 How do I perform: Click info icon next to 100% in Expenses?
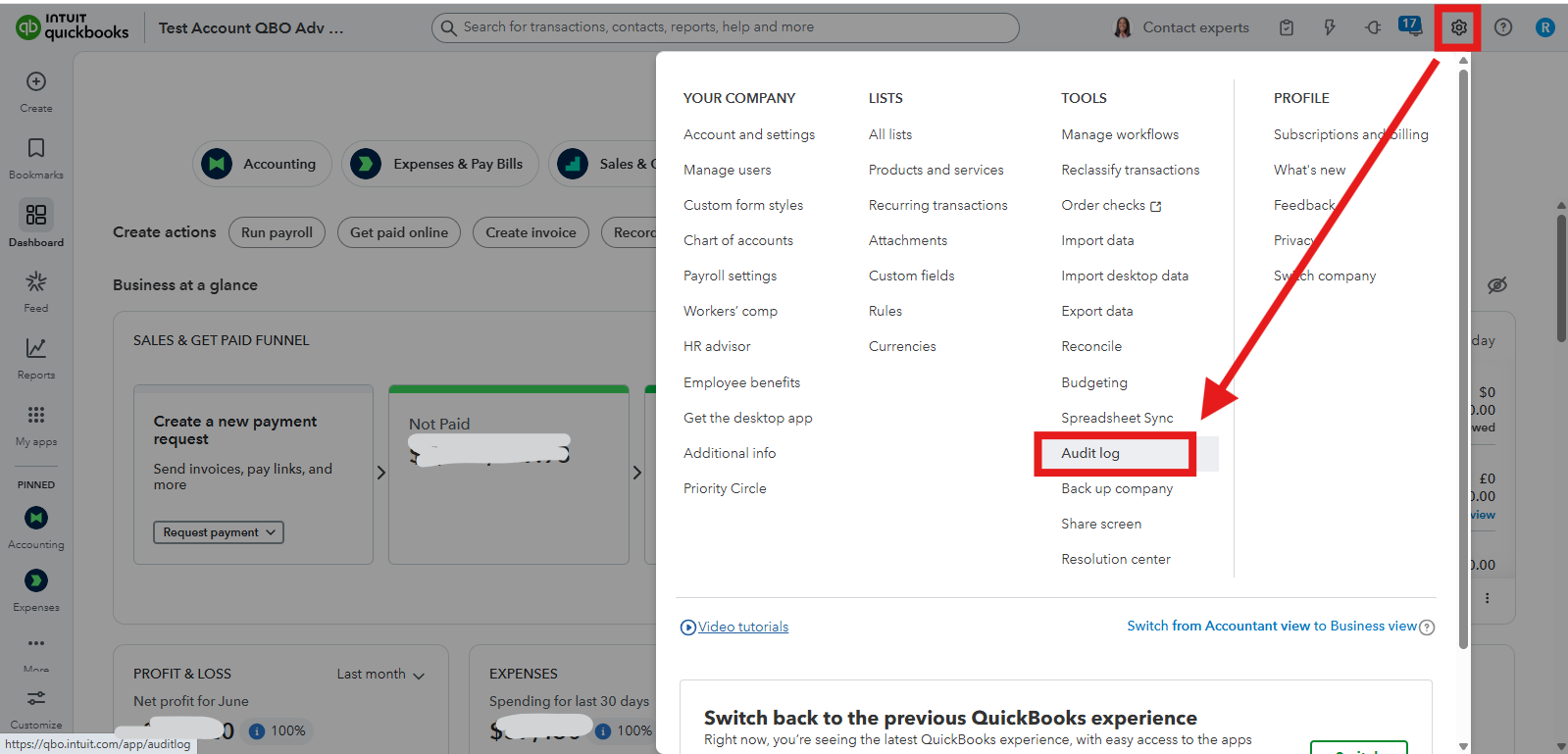[x=603, y=730]
